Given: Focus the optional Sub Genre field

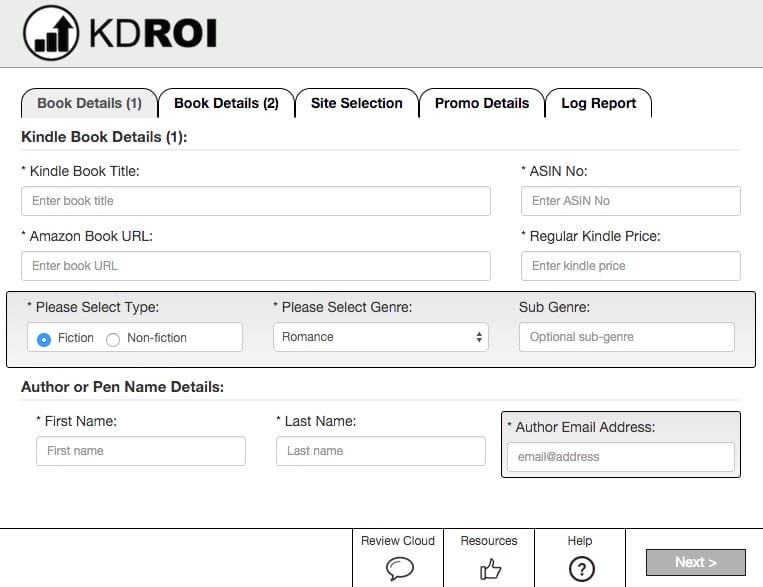Looking at the screenshot, I should [627, 337].
